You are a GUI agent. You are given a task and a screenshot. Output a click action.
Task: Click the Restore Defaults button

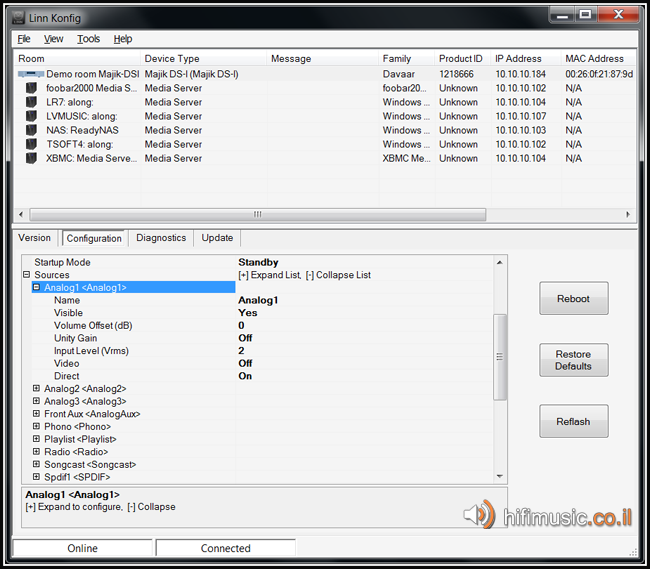coord(574,360)
